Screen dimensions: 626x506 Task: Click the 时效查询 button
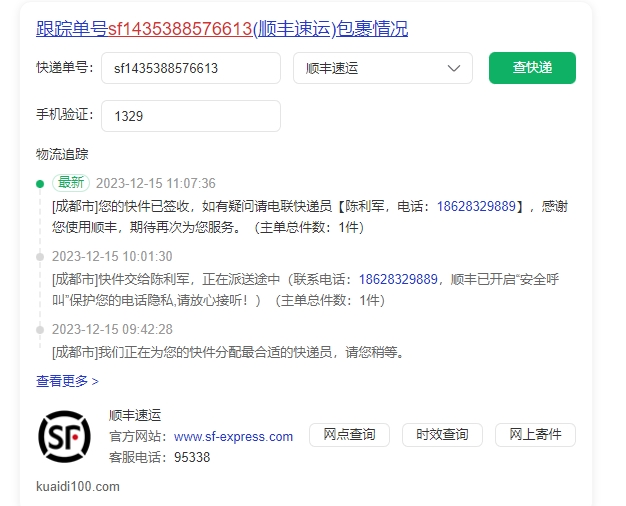pos(442,435)
